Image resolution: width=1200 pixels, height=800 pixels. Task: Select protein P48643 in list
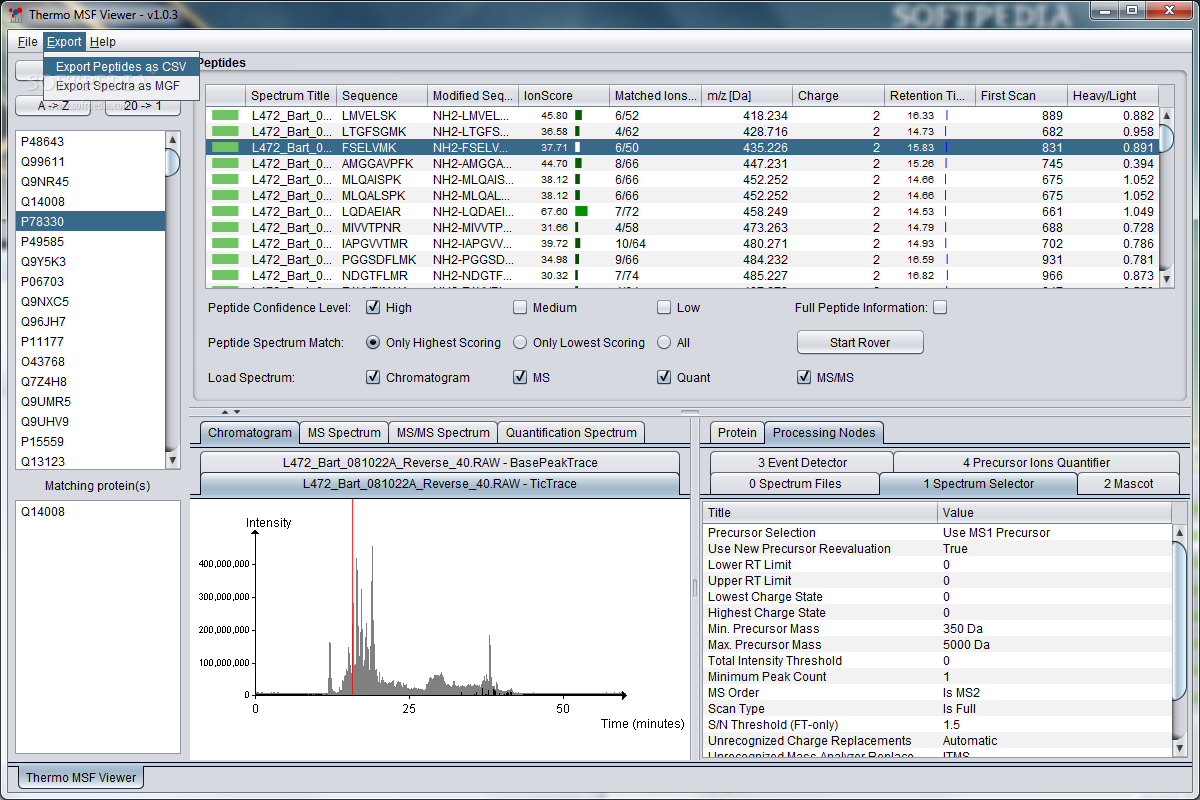tap(90, 142)
